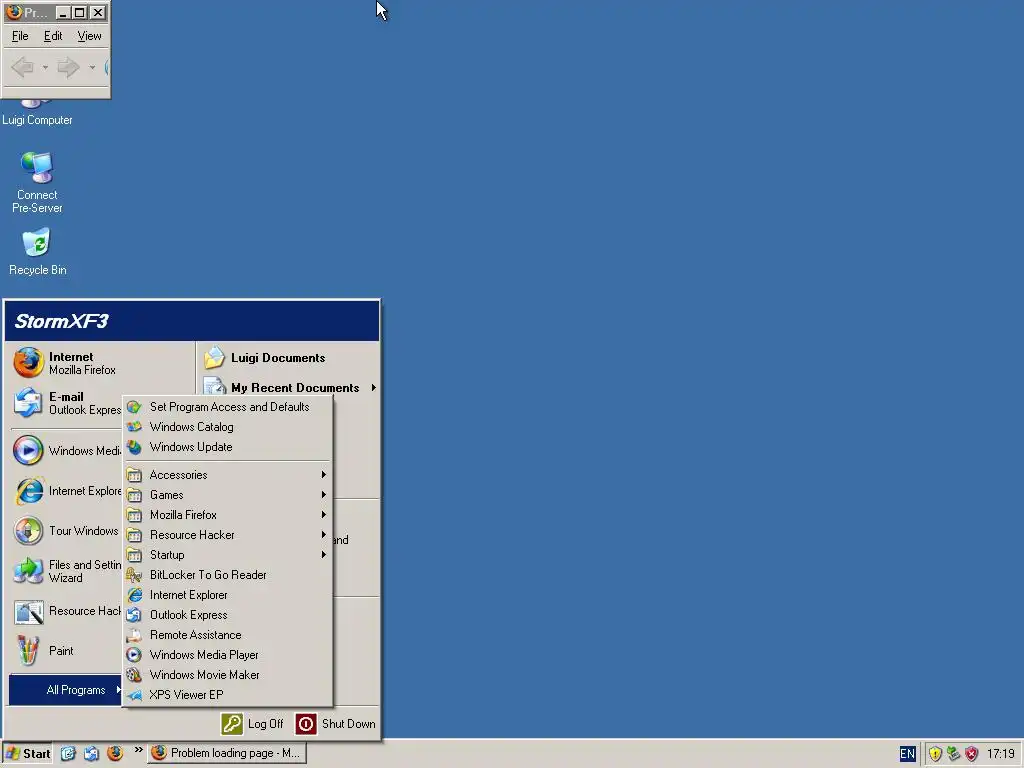Click the All Programs button
1024x768 pixels.
point(66,690)
